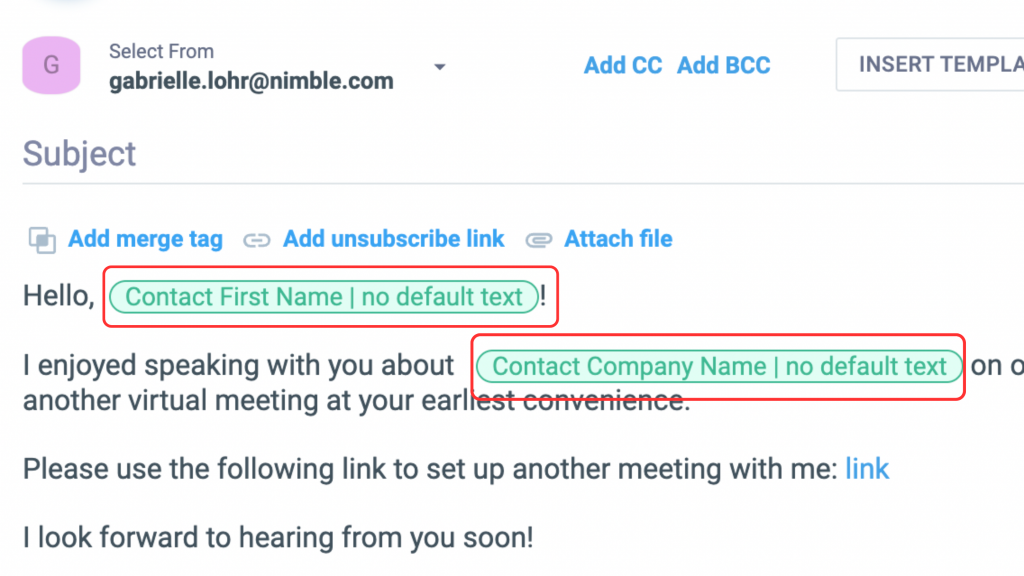The height and width of the screenshot is (576, 1024).
Task: Select the Contact Company Name merge tag
Action: click(719, 367)
